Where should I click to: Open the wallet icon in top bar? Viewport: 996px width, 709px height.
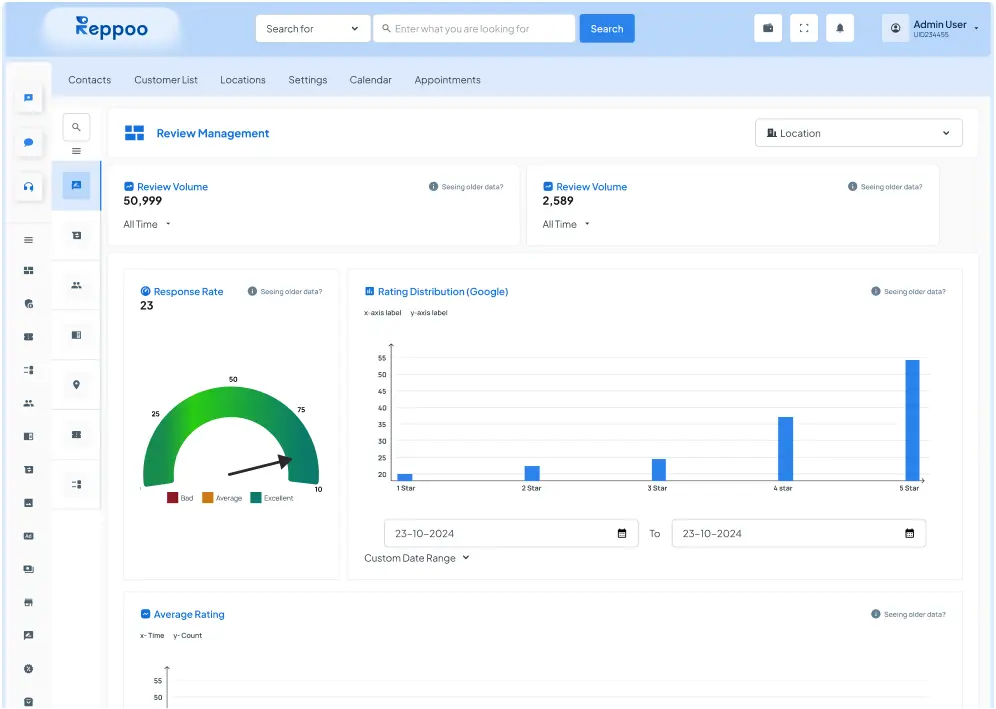point(768,28)
